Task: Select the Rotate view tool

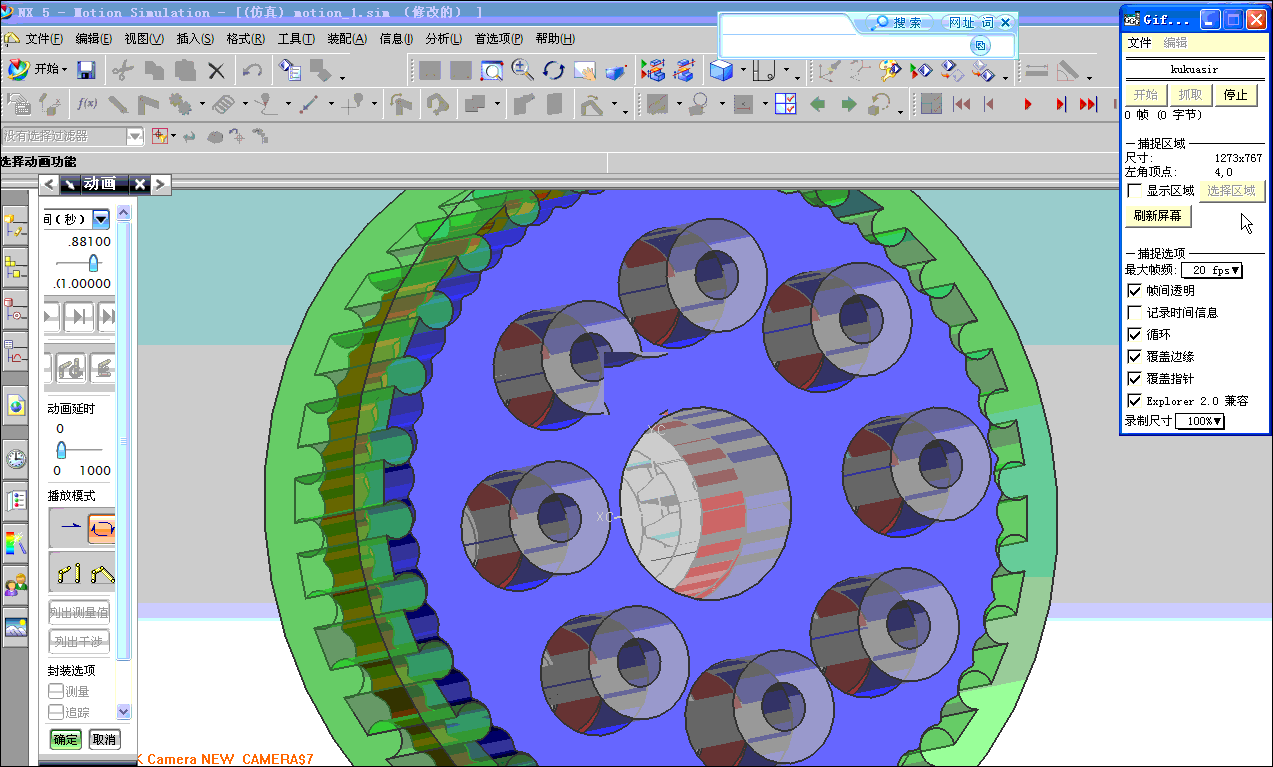Action: (x=553, y=70)
